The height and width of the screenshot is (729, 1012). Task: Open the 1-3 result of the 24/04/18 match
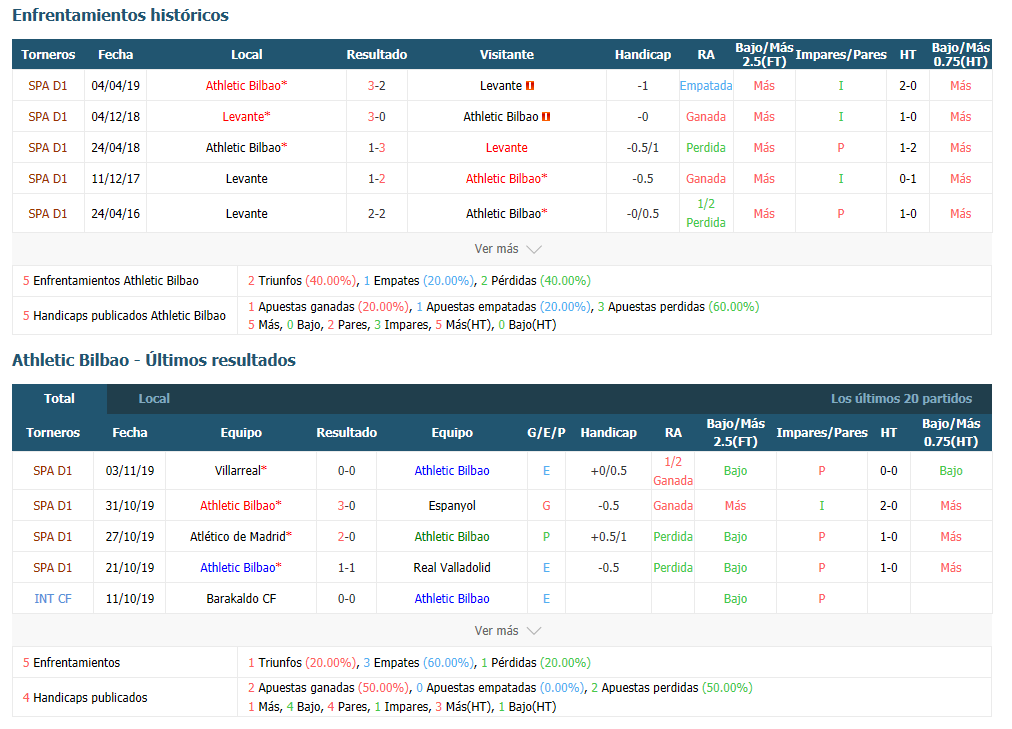pos(377,148)
